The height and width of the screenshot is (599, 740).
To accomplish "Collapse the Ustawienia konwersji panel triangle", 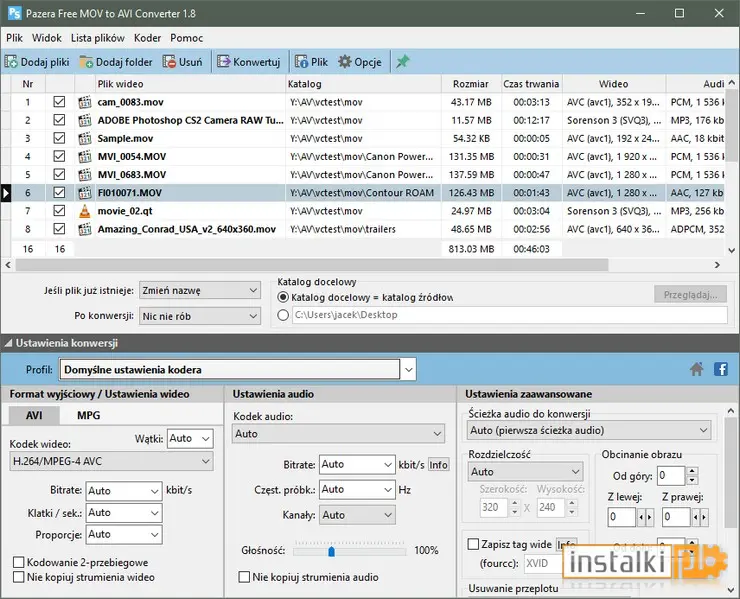I will click(8, 343).
